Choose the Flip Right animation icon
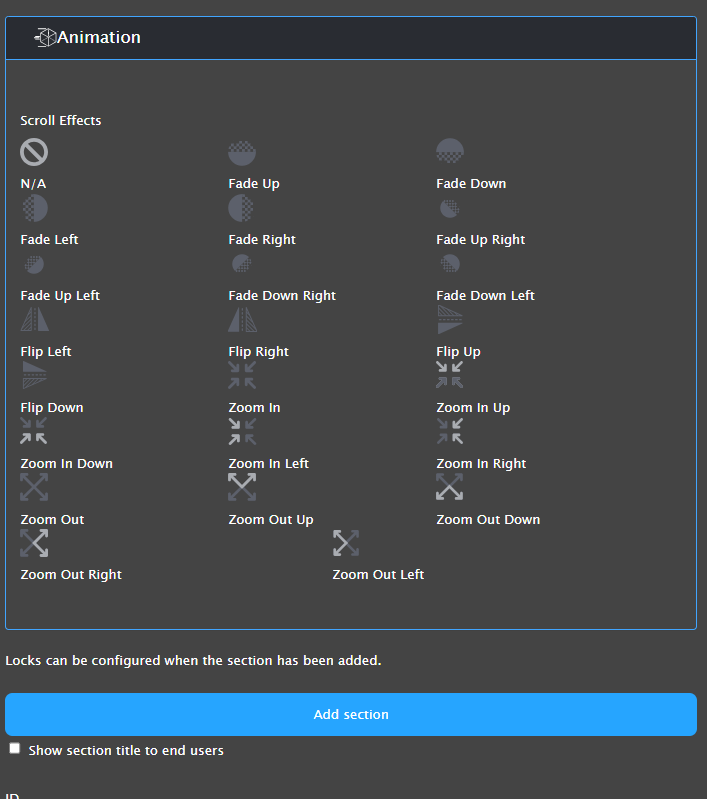Screen dimensions: 707x799 242,319
